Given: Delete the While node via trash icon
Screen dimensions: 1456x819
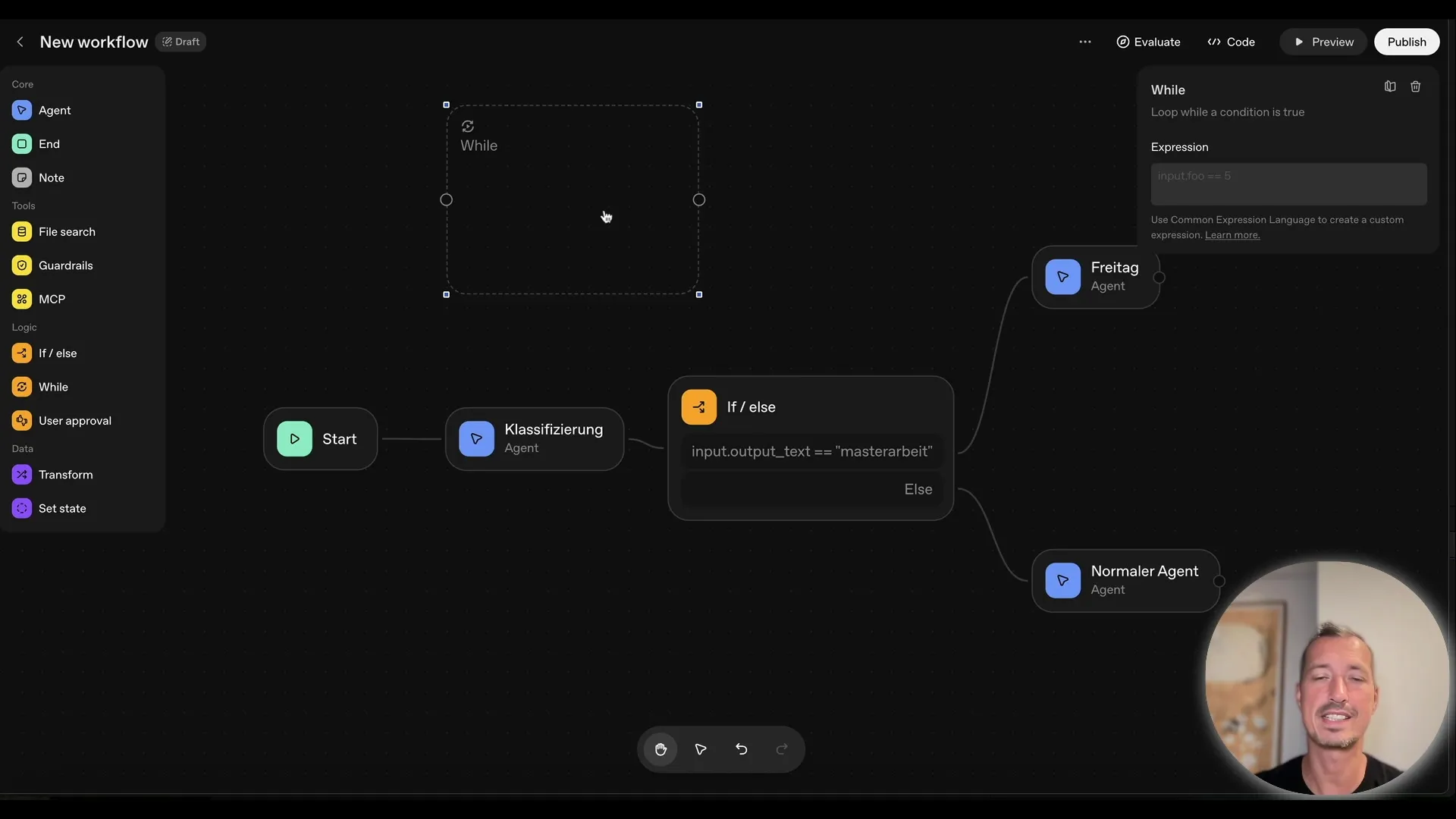Looking at the screenshot, I should point(1415,86).
